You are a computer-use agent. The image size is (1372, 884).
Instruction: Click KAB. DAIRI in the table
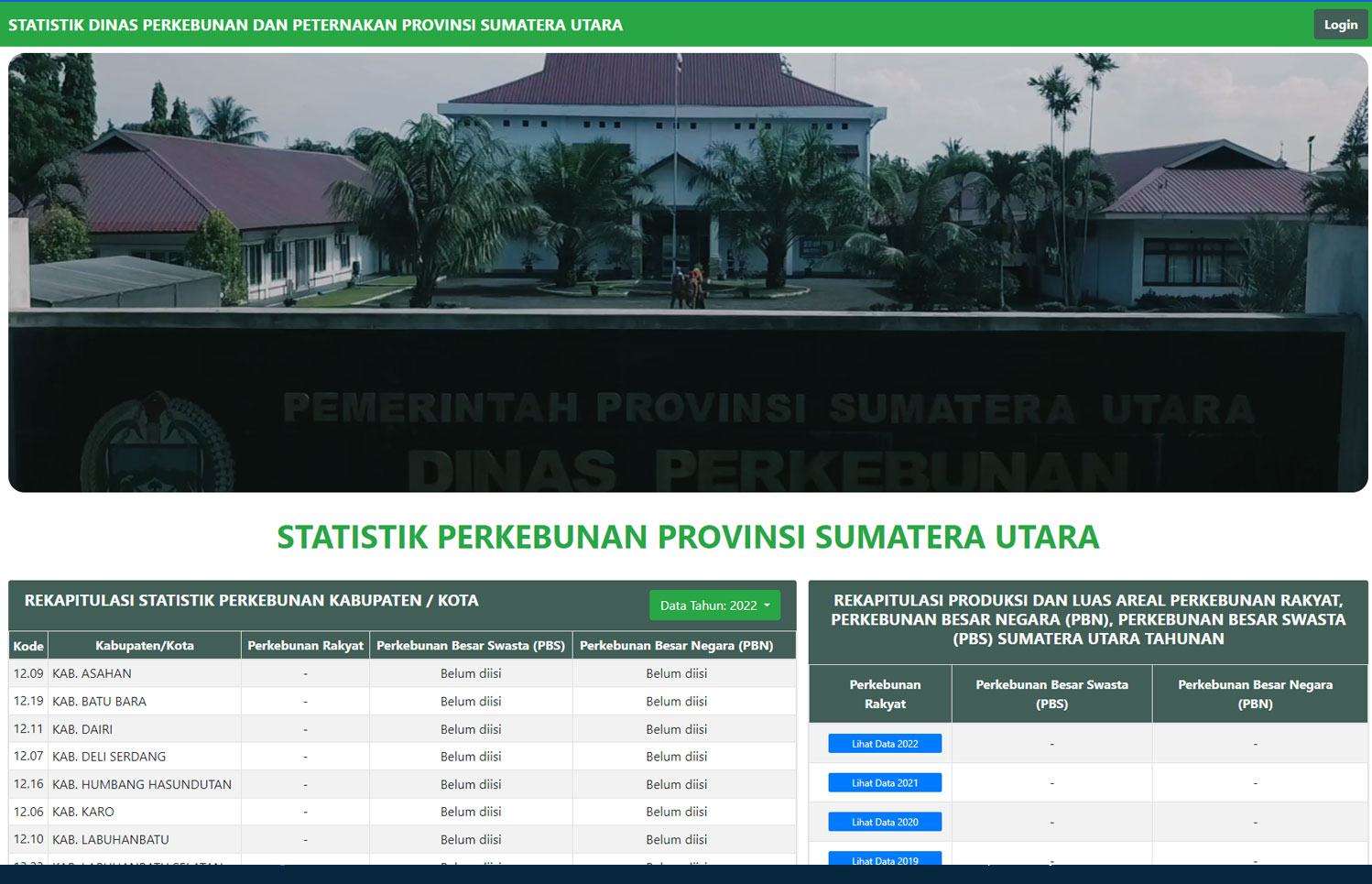pyautogui.click(x=82, y=729)
